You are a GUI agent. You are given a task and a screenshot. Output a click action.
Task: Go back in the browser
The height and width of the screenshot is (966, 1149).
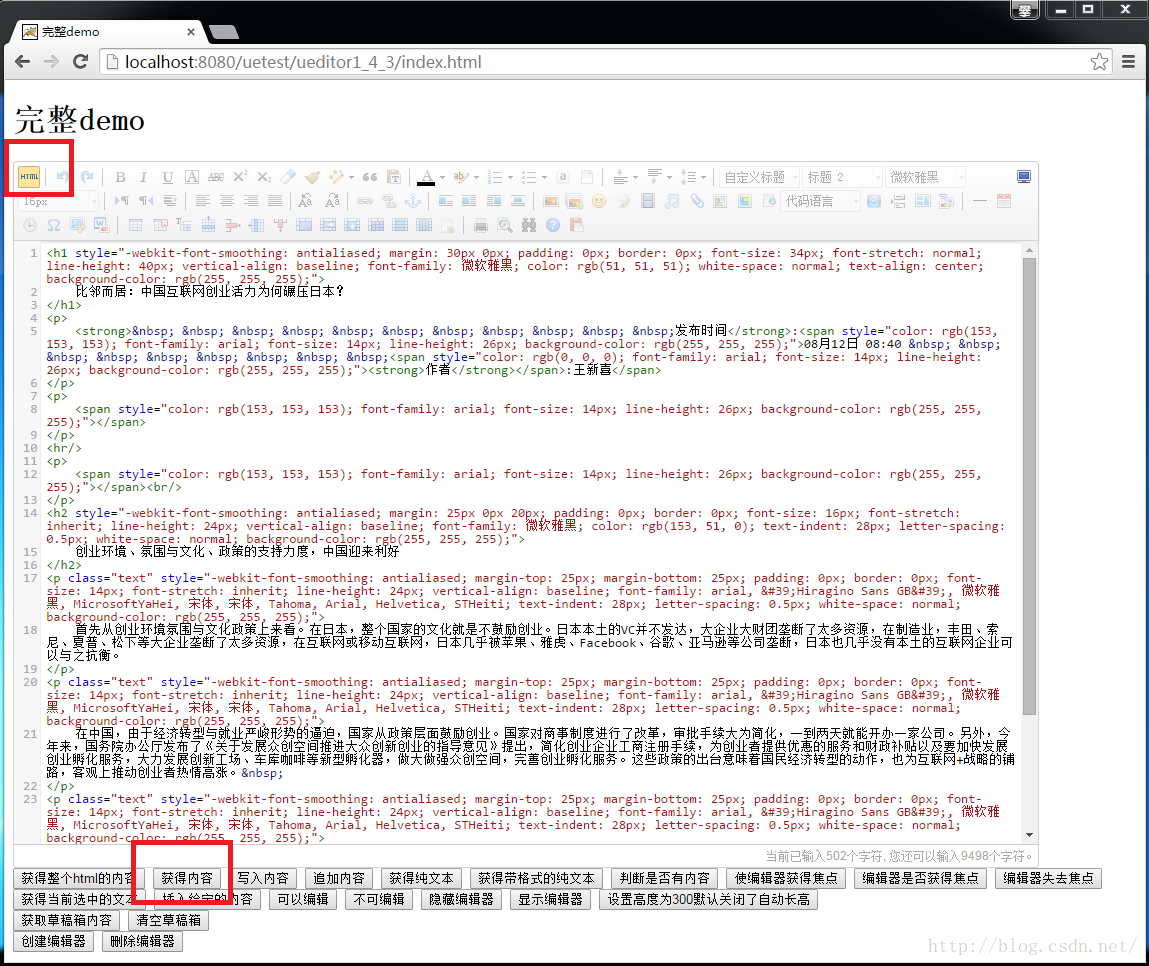(23, 62)
